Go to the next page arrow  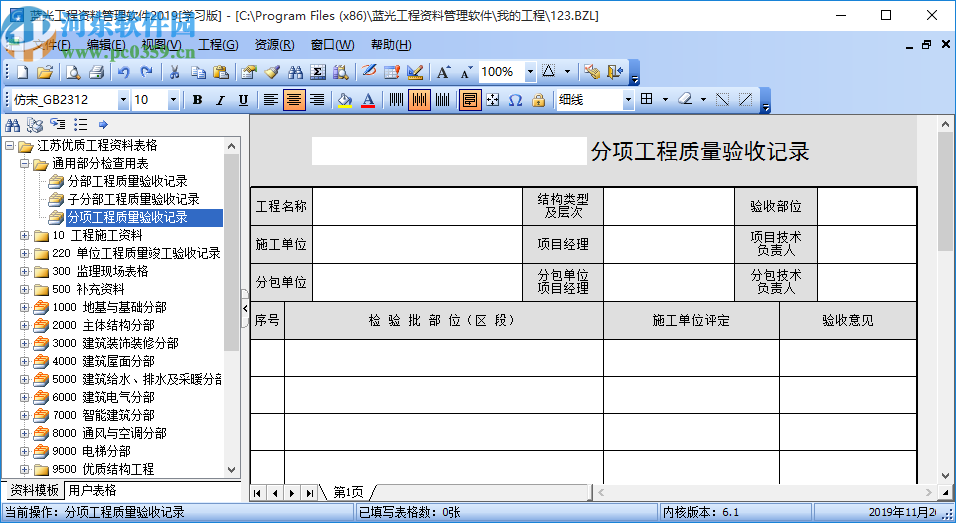[293, 493]
